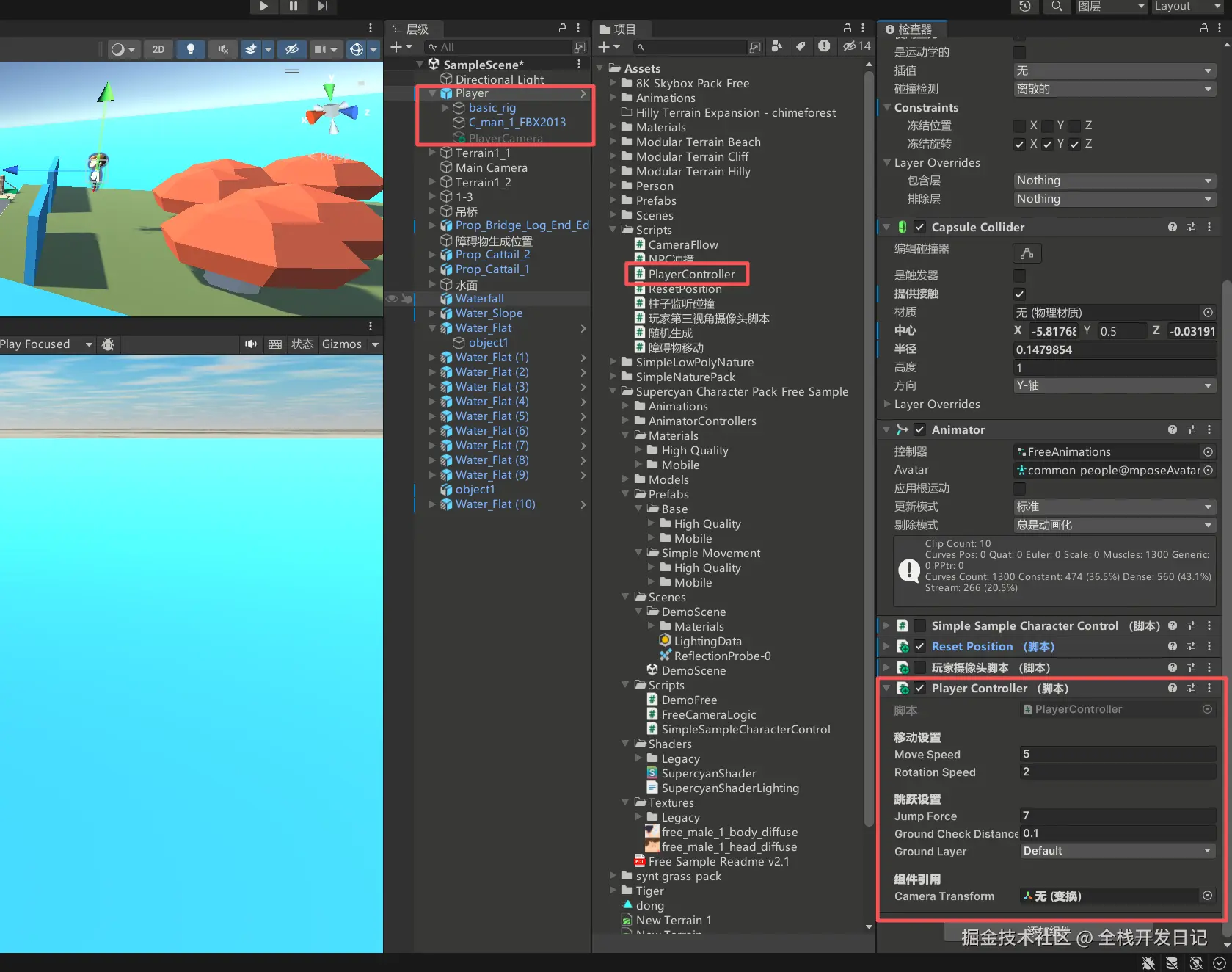Click the Play button in top toolbar
The width and height of the screenshot is (1232, 972).
tap(263, 7)
